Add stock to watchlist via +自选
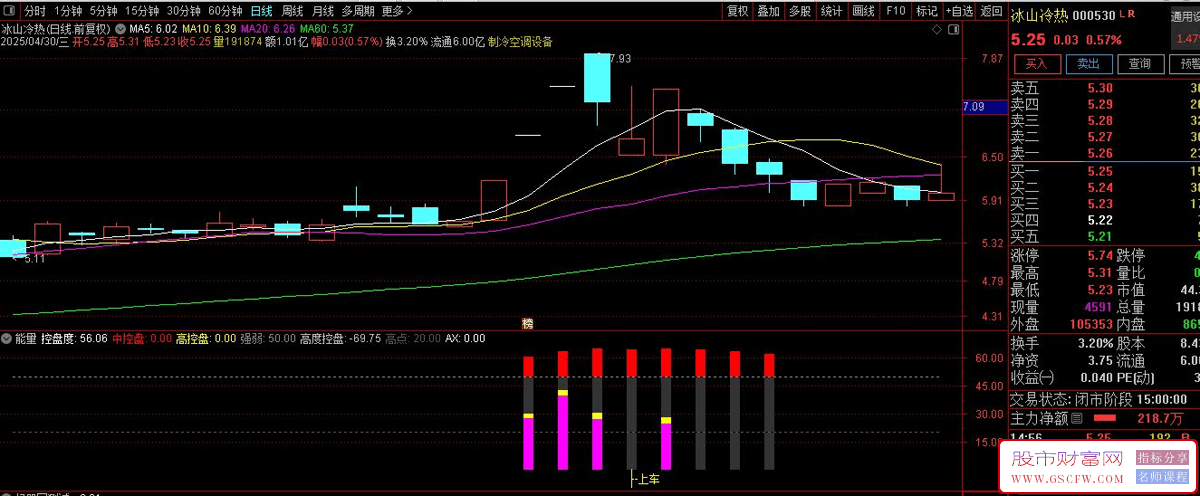The width and height of the screenshot is (1200, 496). [x=958, y=11]
